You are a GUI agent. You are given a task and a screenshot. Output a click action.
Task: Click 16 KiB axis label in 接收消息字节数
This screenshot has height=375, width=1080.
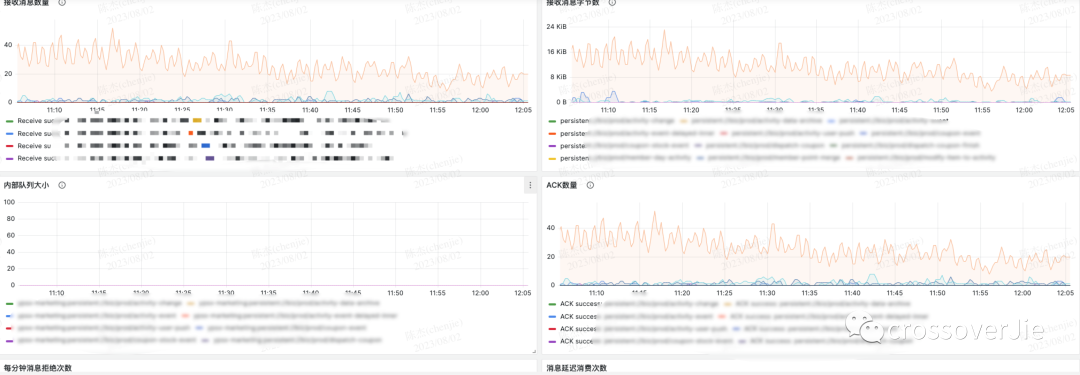(557, 52)
